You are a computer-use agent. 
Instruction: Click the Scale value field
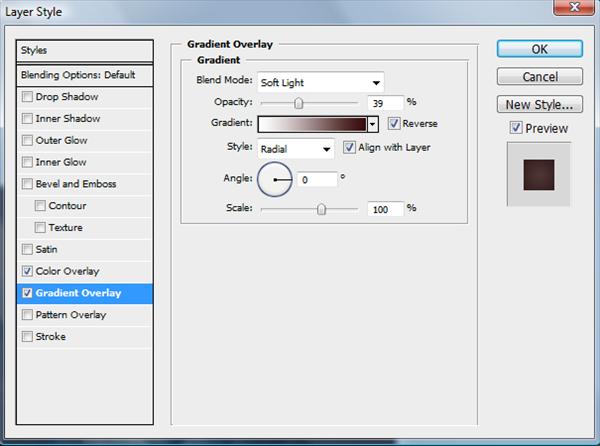pyautogui.click(x=385, y=209)
